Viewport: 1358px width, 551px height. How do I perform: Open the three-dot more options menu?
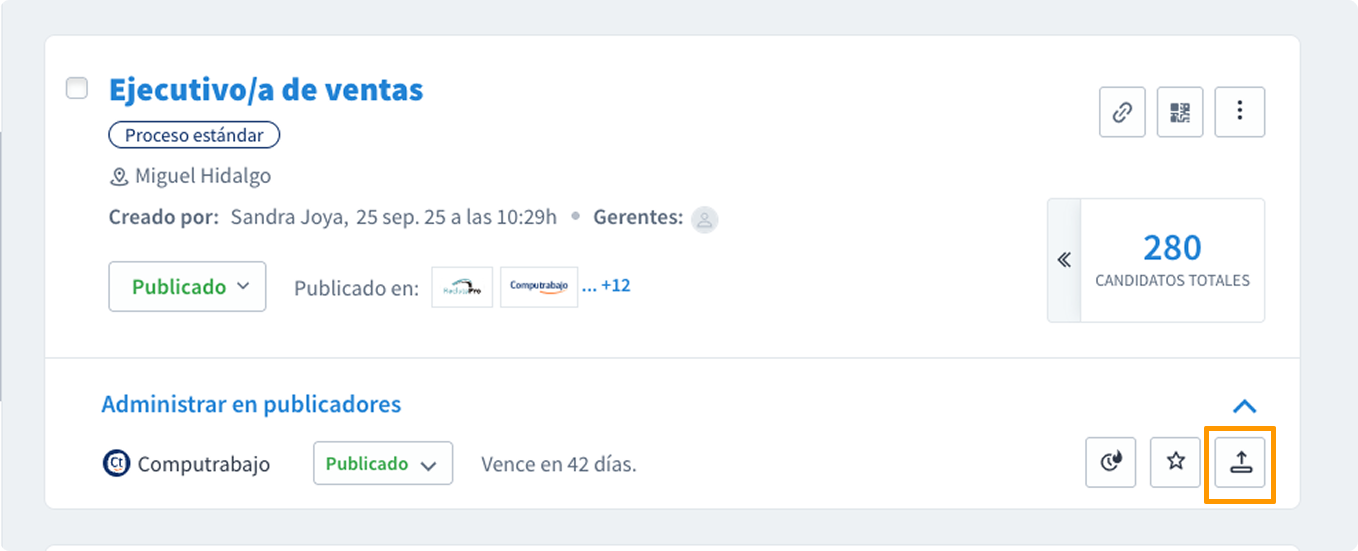pos(1239,112)
